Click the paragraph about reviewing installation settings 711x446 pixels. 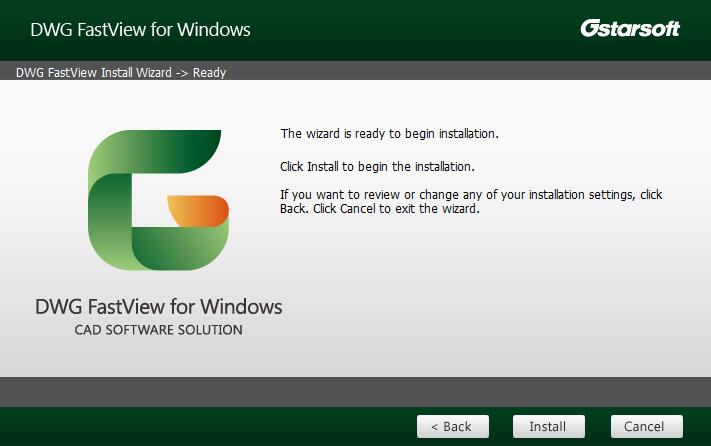470,202
